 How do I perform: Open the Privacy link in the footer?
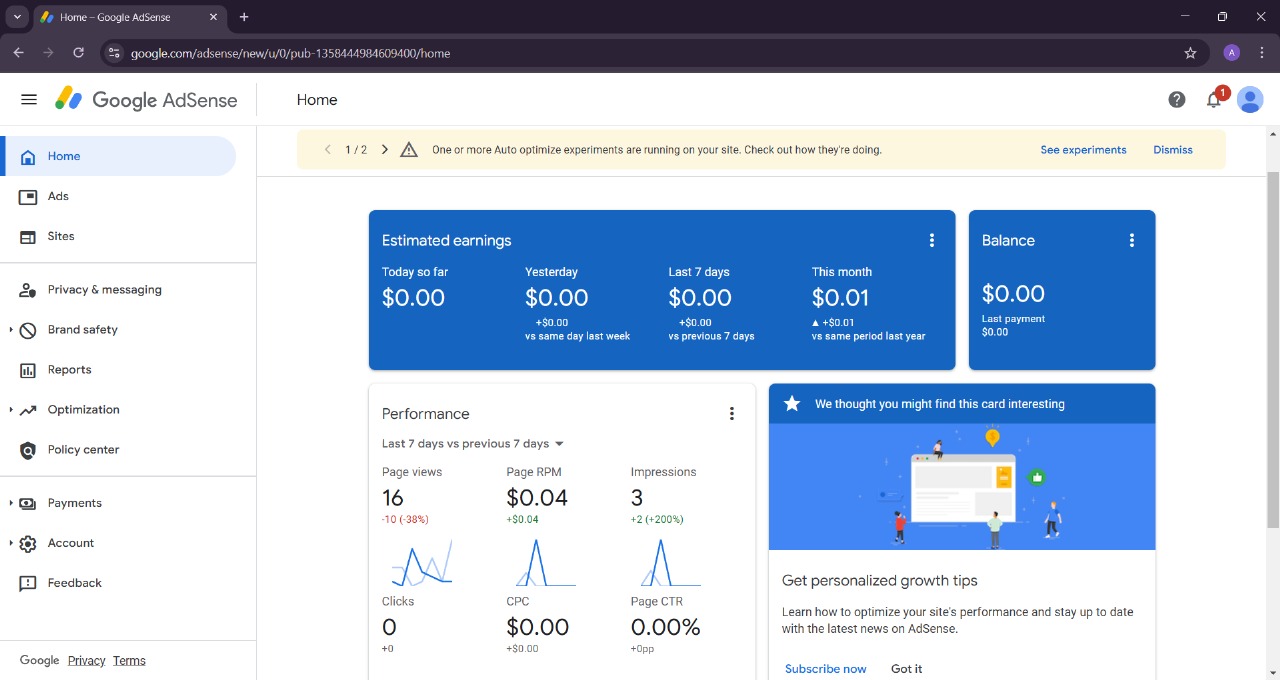pos(87,661)
